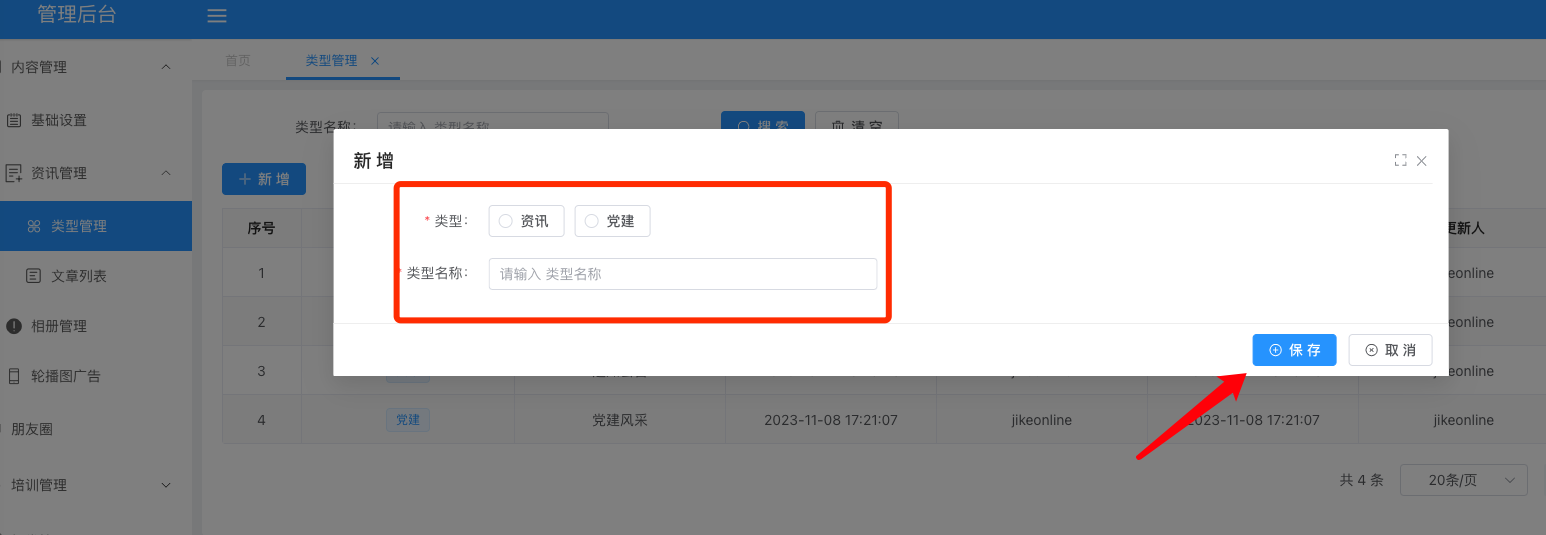Open 朋友圈 in the sidebar menu
This screenshot has width=1546, height=535.
coord(32,429)
